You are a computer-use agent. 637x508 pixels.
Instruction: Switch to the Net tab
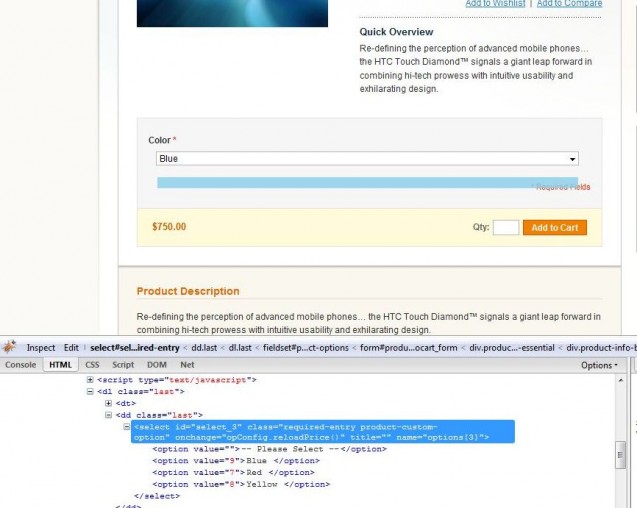tap(187, 365)
